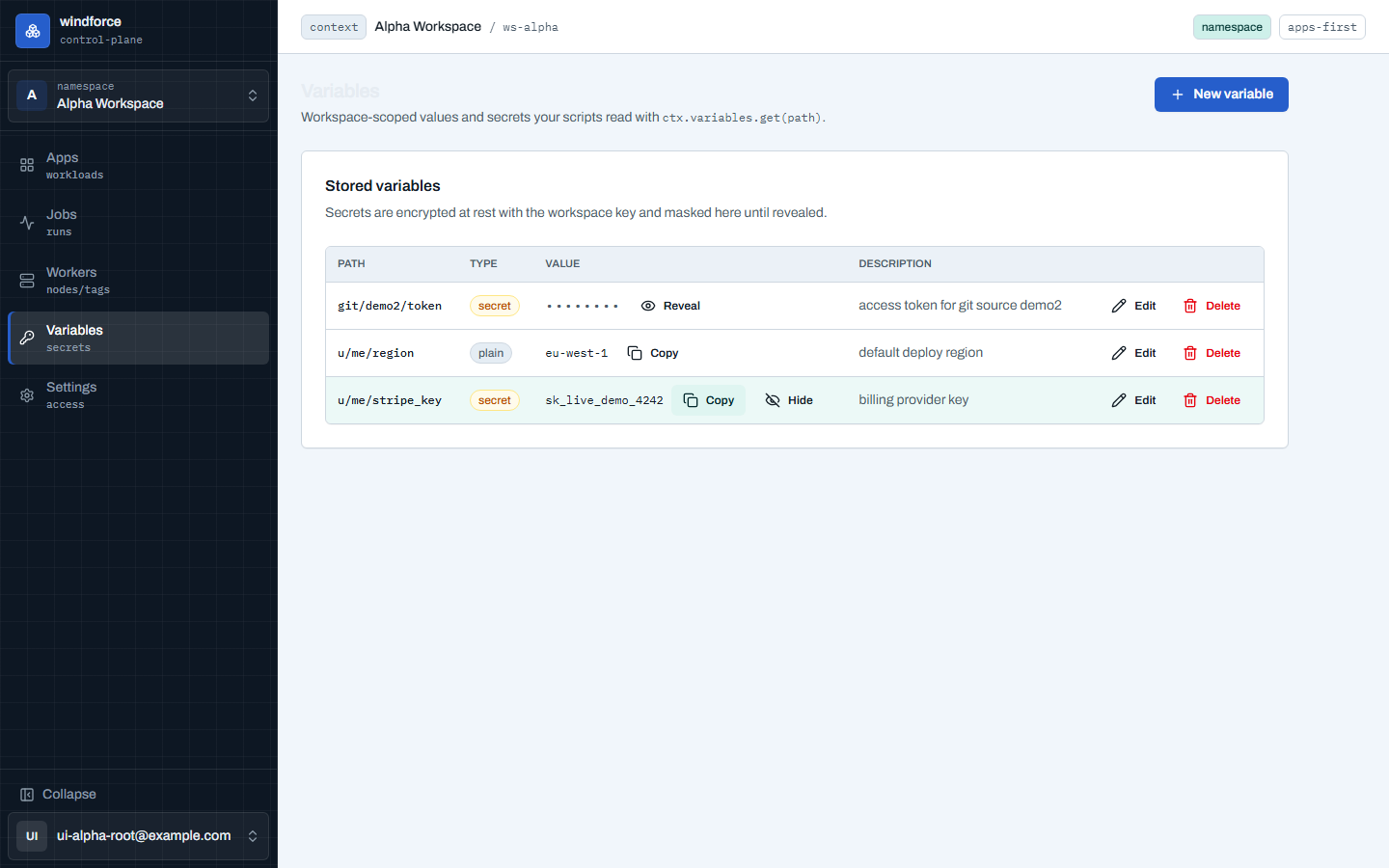
Task: Create a New variable
Action: point(1221,95)
